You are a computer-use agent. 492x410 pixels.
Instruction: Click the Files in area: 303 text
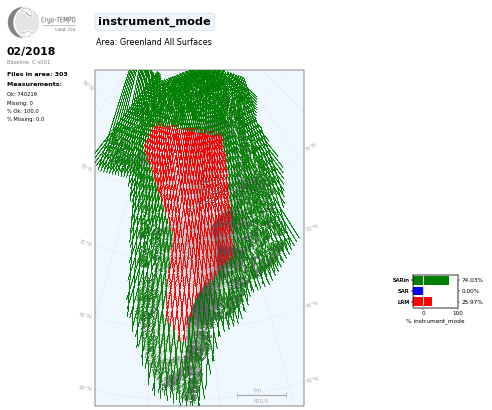tap(37, 74)
